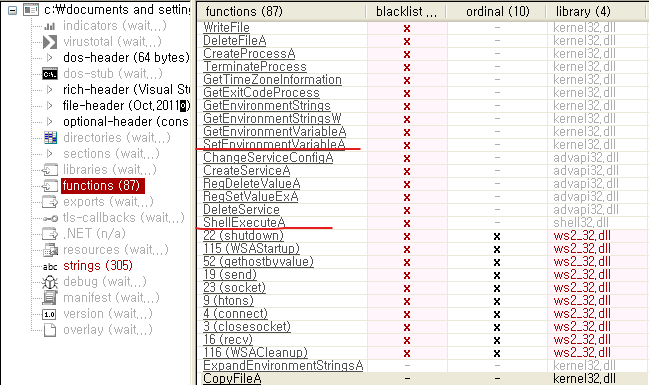Click the directories grid icon

tap(50, 137)
